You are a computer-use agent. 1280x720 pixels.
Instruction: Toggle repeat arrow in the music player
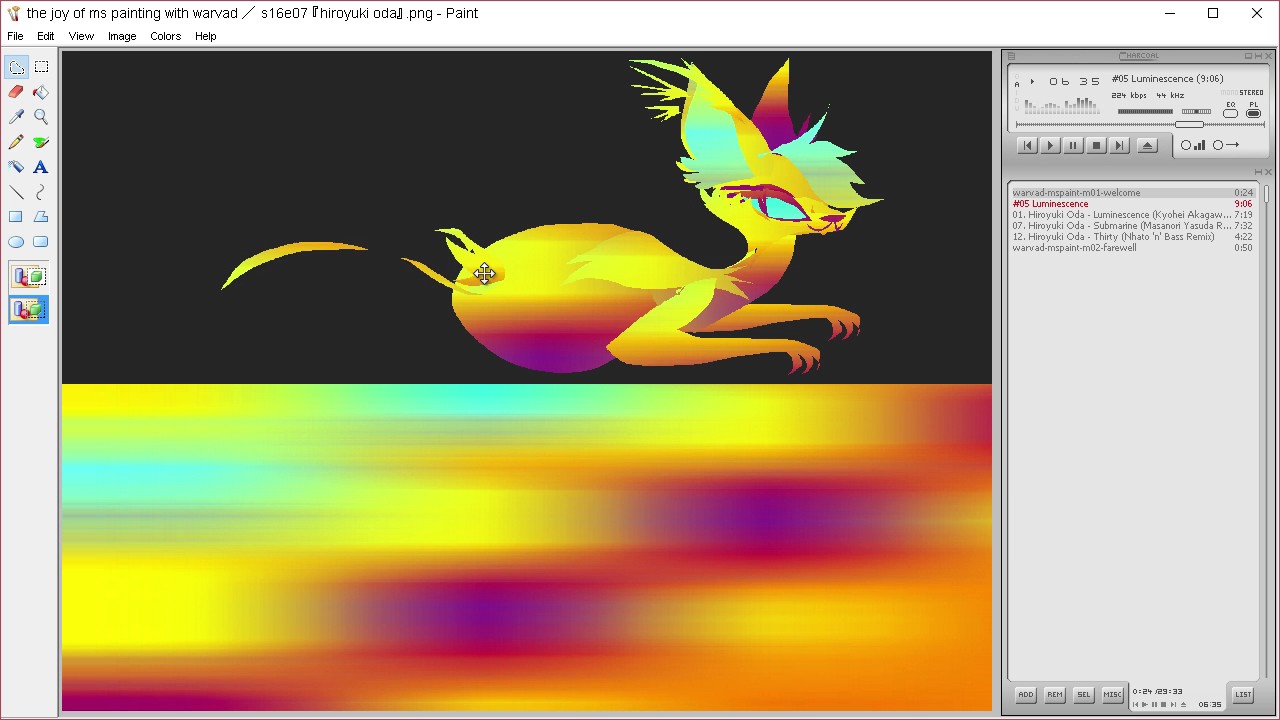(1225, 145)
